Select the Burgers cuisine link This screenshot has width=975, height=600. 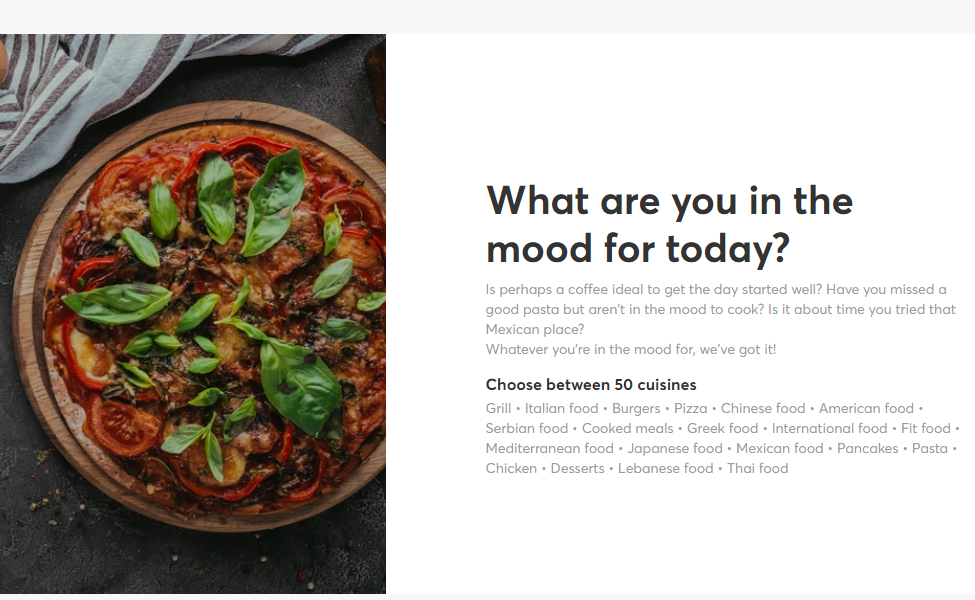[x=636, y=408]
